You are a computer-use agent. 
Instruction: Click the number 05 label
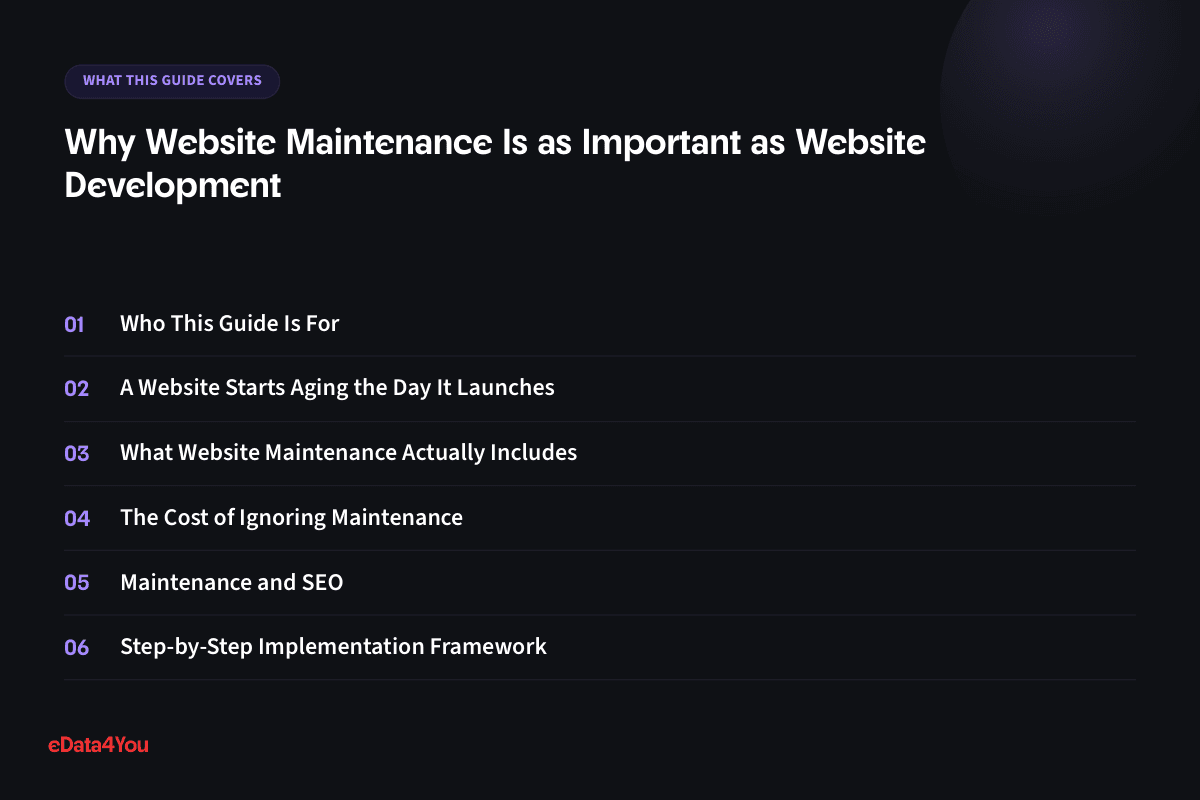pyautogui.click(x=77, y=582)
